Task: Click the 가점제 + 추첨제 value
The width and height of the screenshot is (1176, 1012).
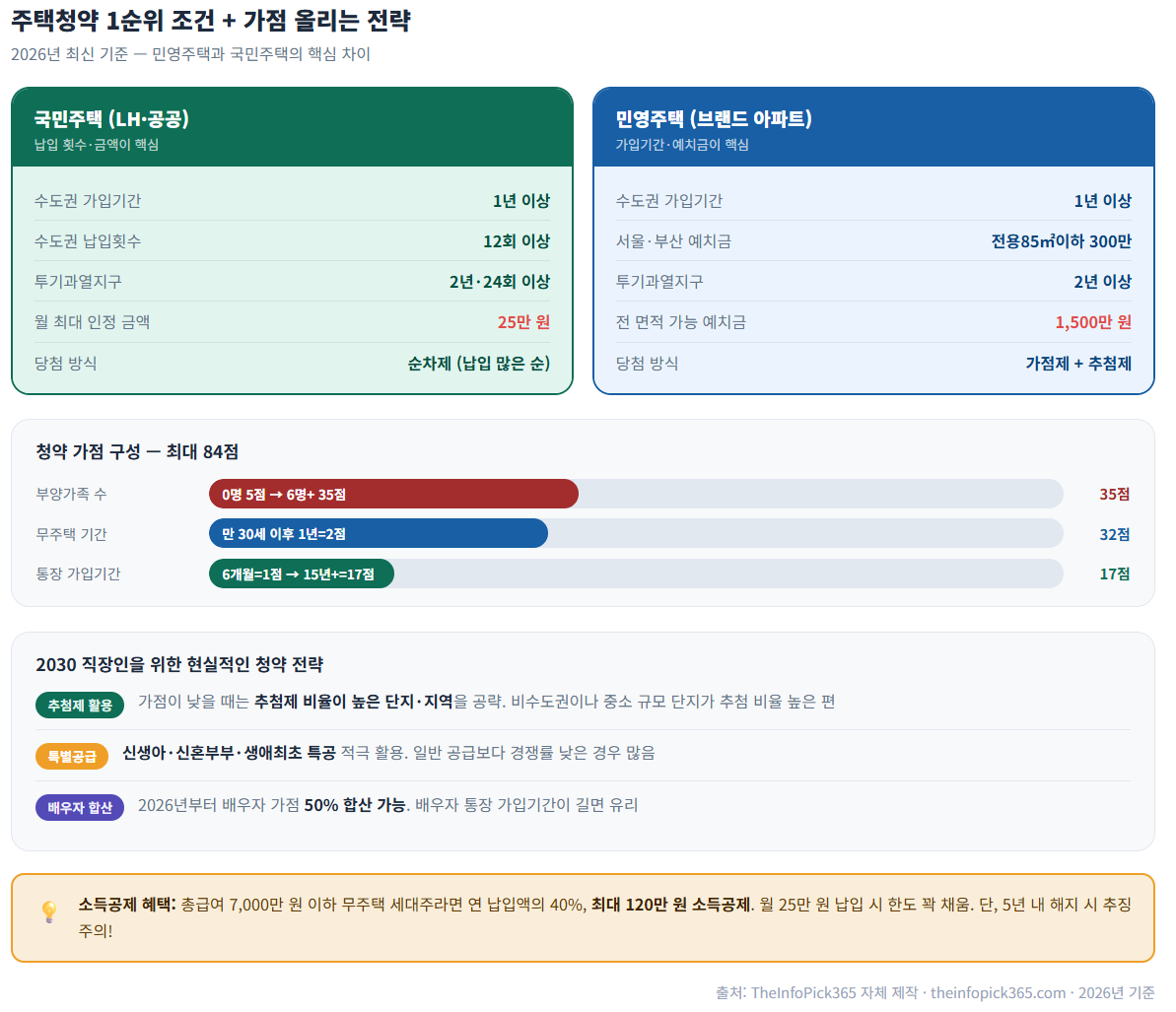Action: coord(1078,364)
